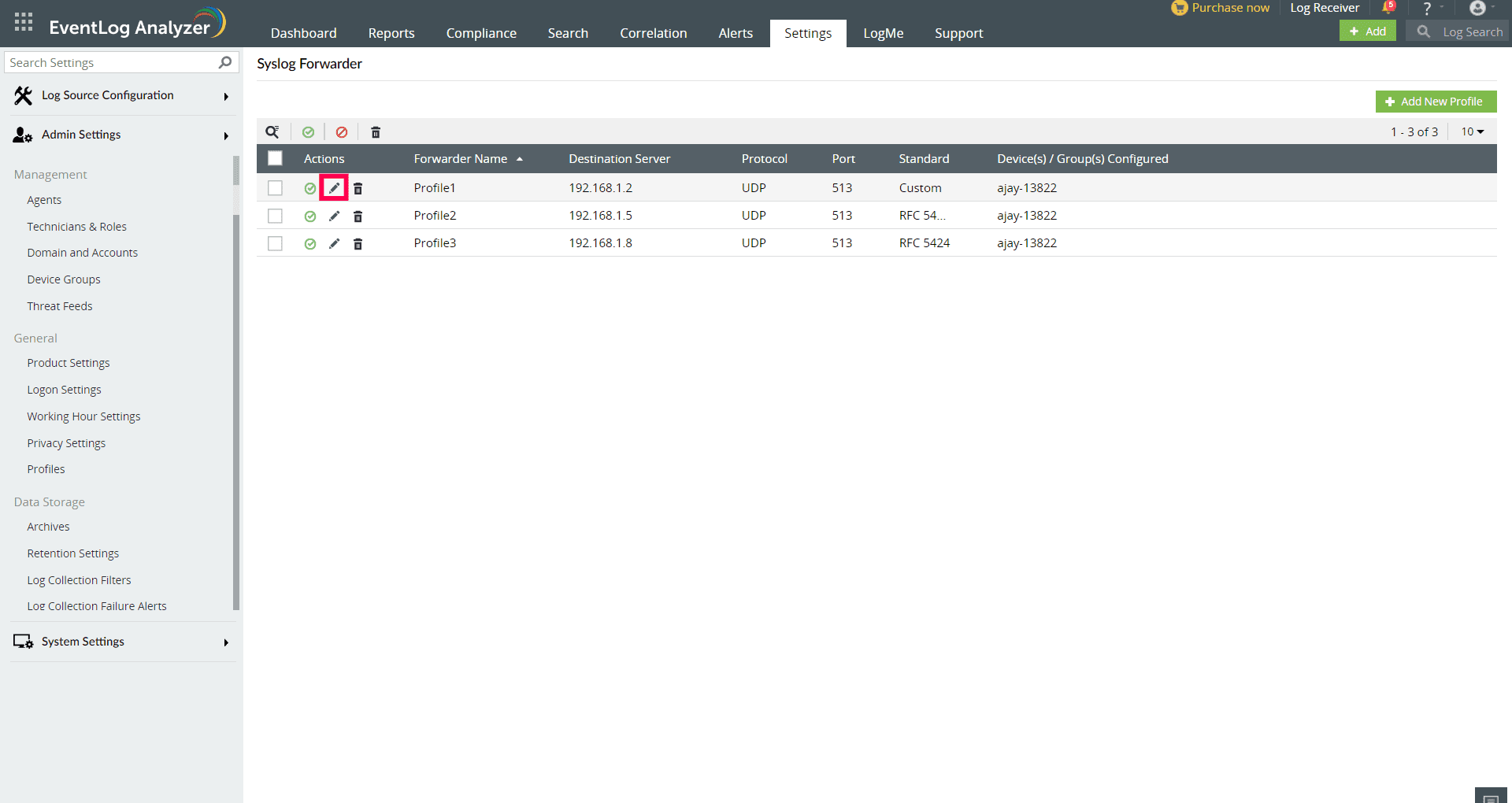Select the search filter icon above the table

[x=272, y=131]
